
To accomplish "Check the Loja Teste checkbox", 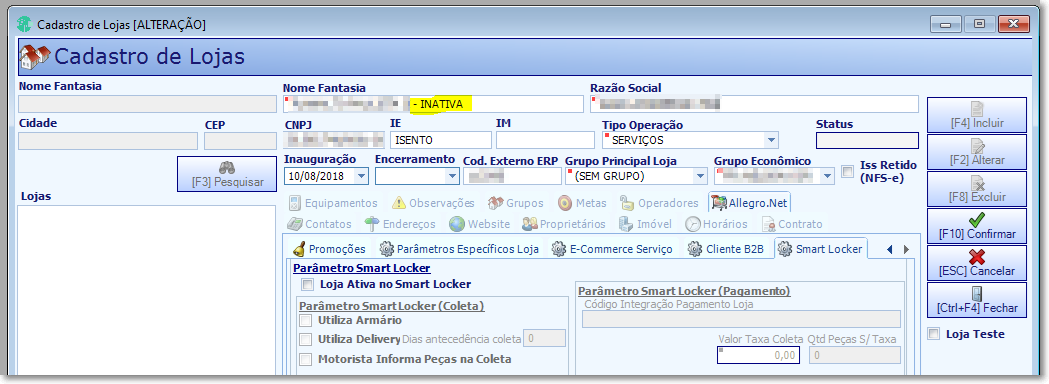I will coord(934,334).
